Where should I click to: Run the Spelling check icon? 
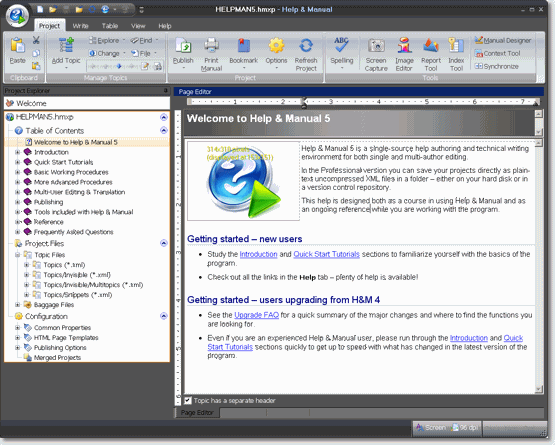pyautogui.click(x=342, y=45)
